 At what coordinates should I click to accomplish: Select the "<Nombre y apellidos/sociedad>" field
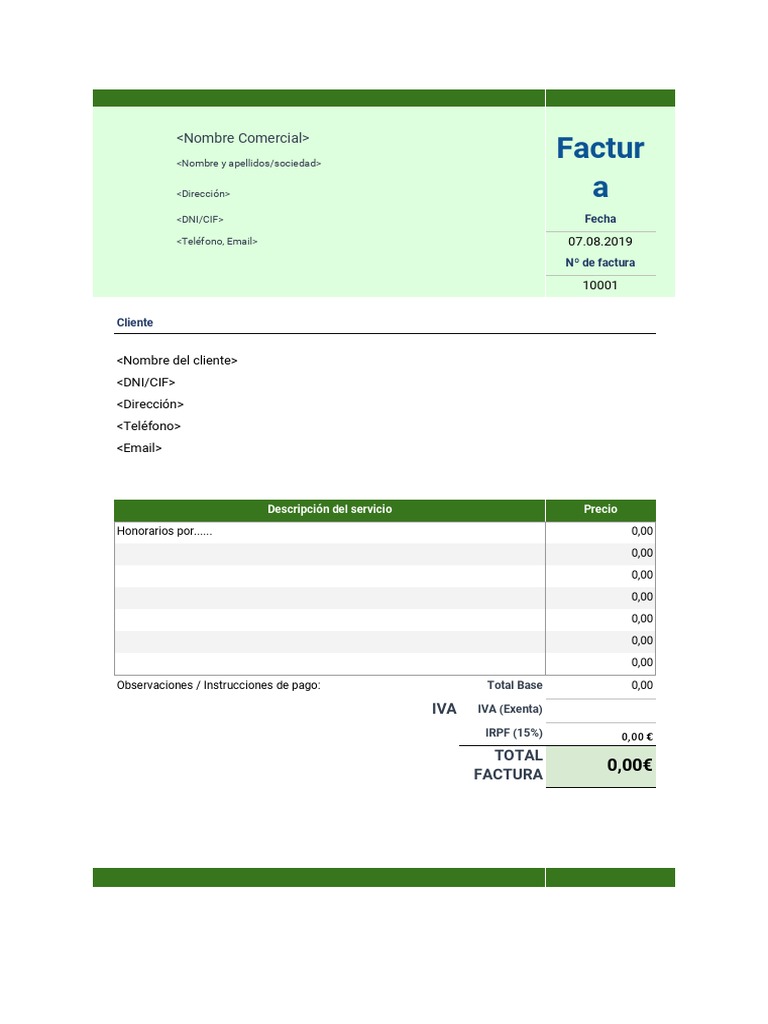pyautogui.click(x=248, y=163)
